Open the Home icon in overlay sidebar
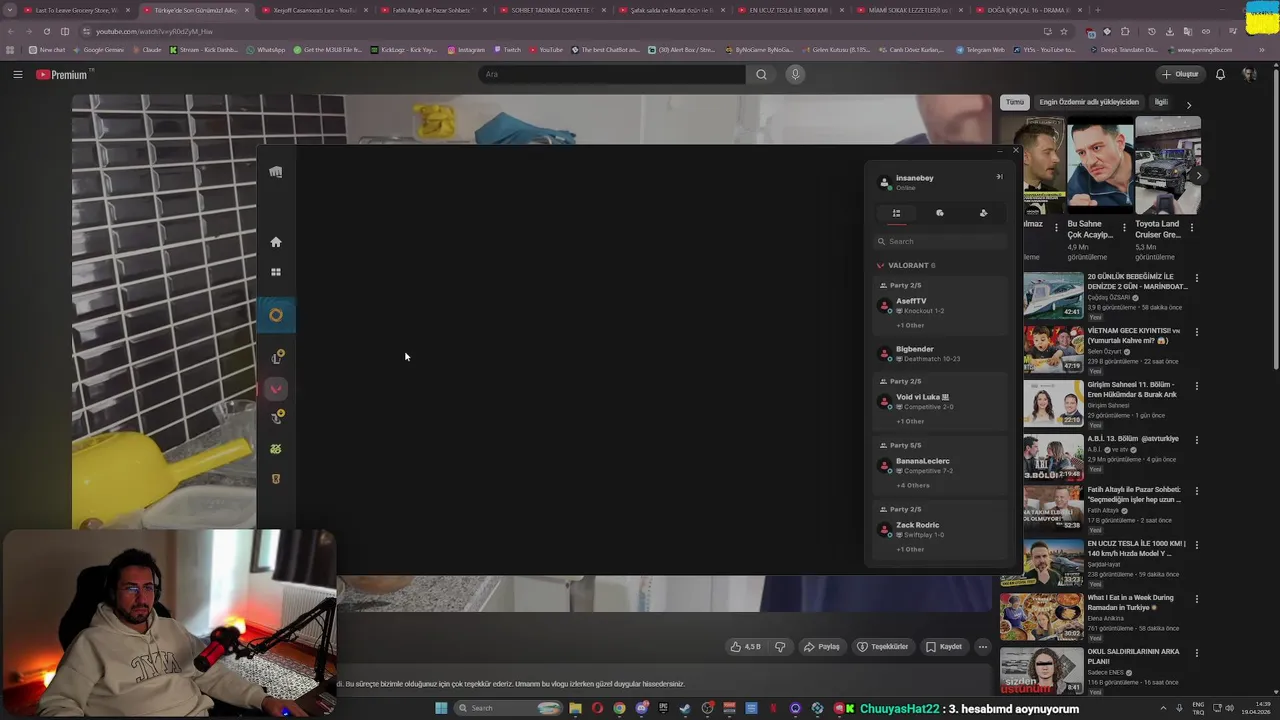The width and height of the screenshot is (1280, 720). 276,242
